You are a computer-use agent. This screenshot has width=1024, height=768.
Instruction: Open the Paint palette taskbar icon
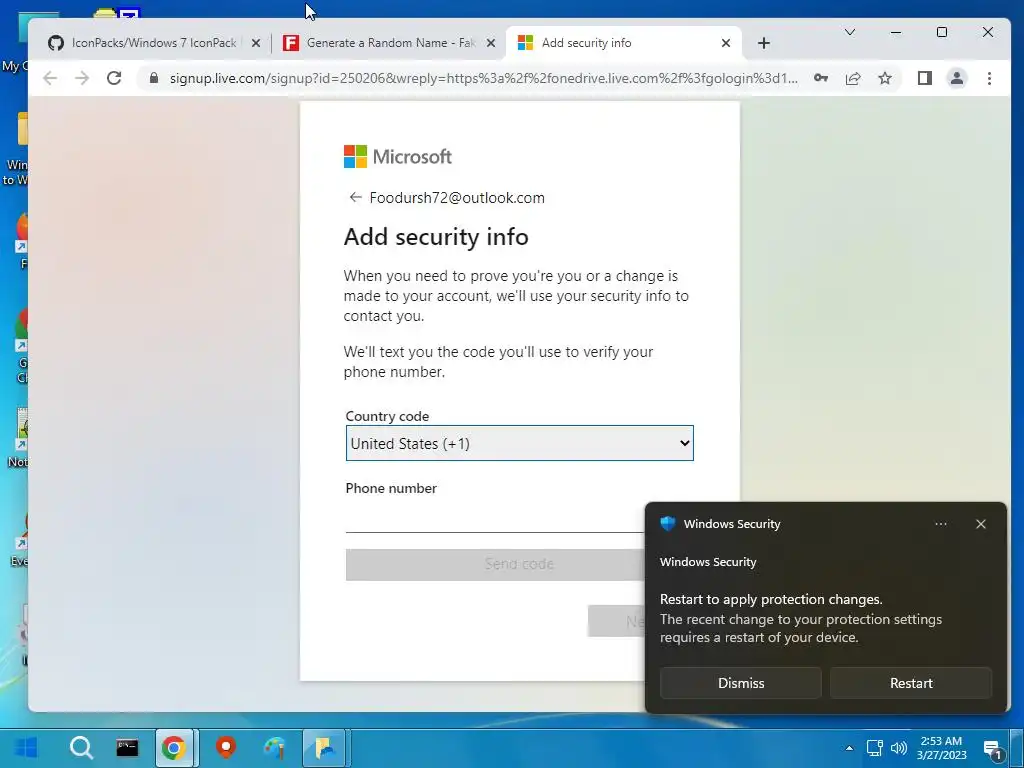click(x=275, y=748)
